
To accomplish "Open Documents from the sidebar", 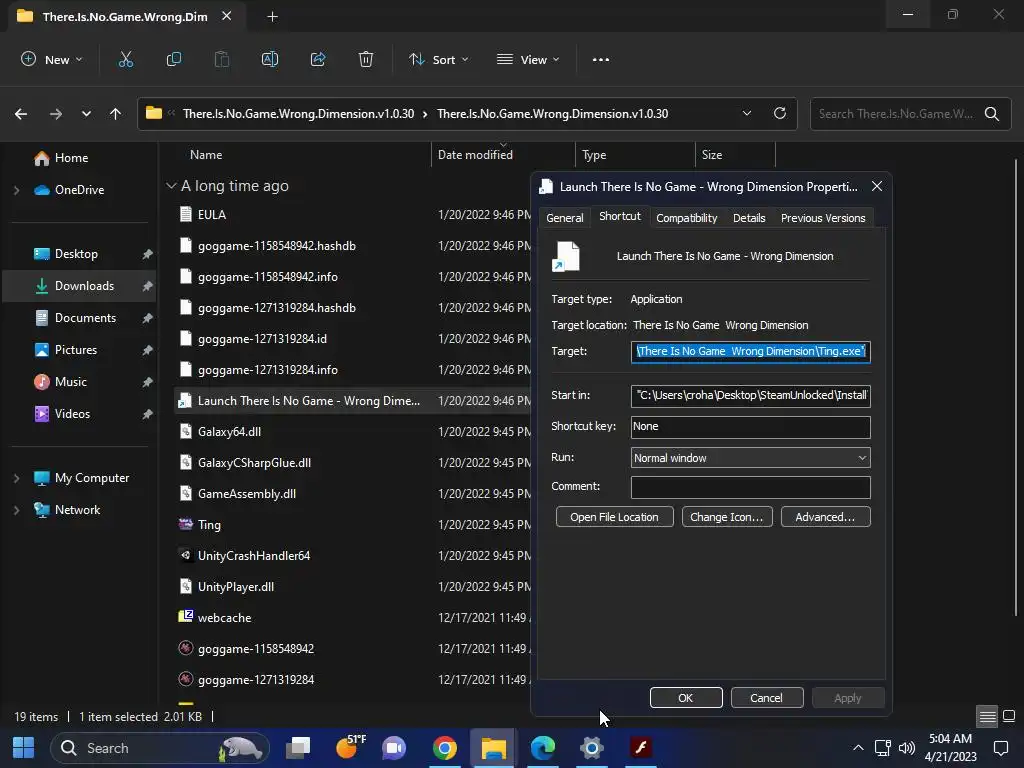I will [x=86, y=318].
